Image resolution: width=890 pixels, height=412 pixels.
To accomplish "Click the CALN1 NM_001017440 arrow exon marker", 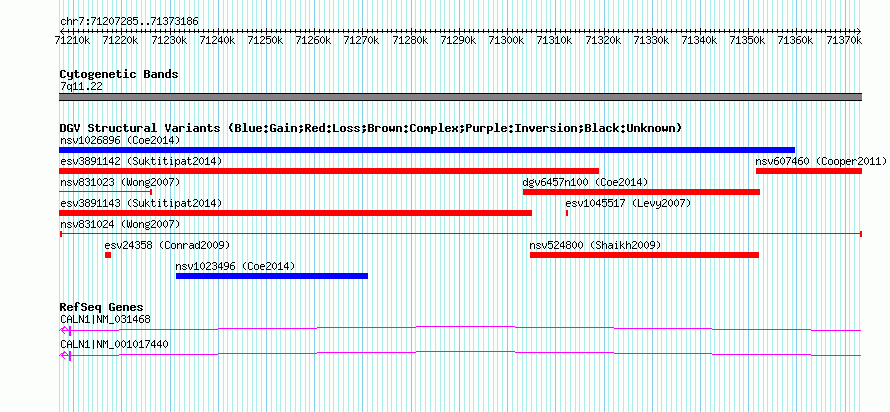I will point(66,355).
